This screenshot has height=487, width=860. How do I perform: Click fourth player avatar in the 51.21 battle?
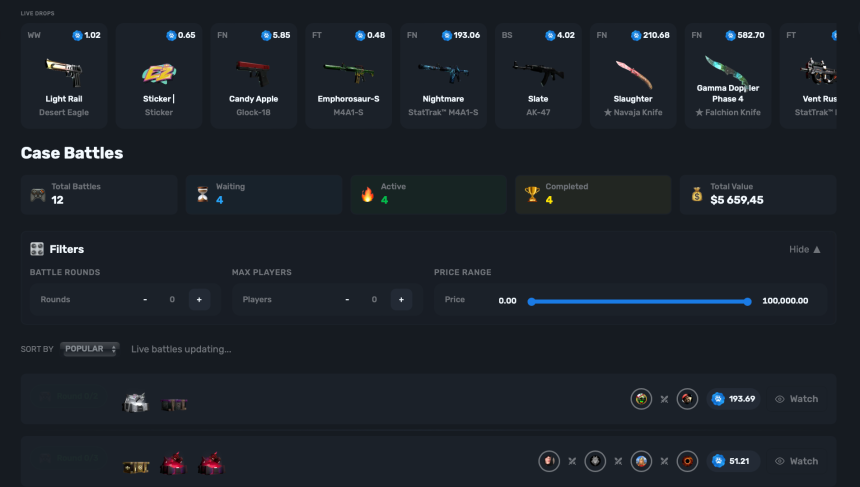point(687,461)
